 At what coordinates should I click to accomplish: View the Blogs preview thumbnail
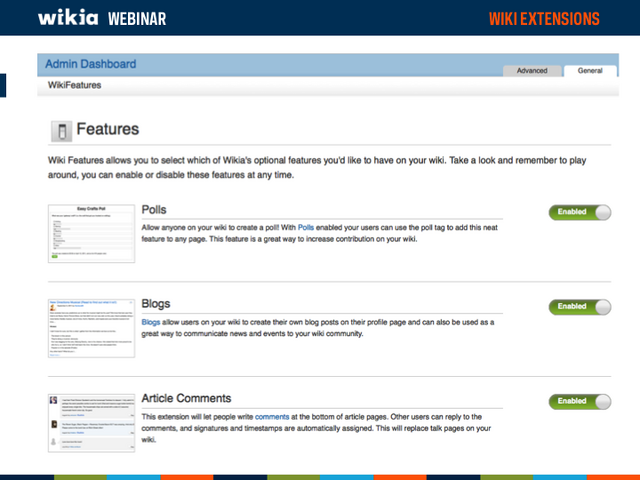pyautogui.click(x=91, y=328)
